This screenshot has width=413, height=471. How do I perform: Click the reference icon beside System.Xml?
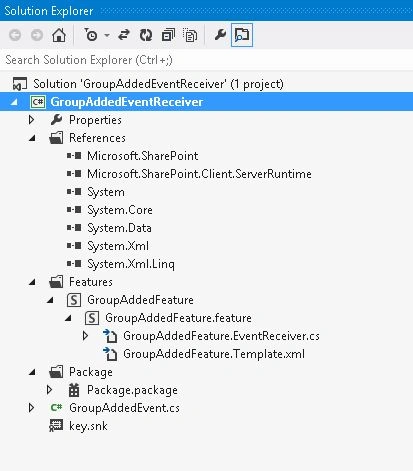pyautogui.click(x=74, y=246)
